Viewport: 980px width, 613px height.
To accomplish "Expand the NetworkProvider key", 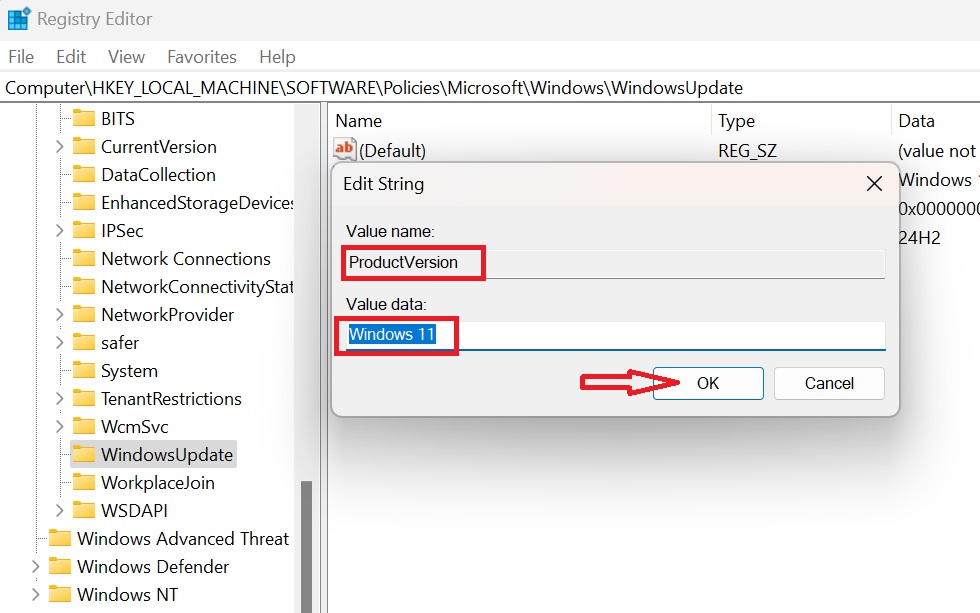I will pyautogui.click(x=59, y=314).
